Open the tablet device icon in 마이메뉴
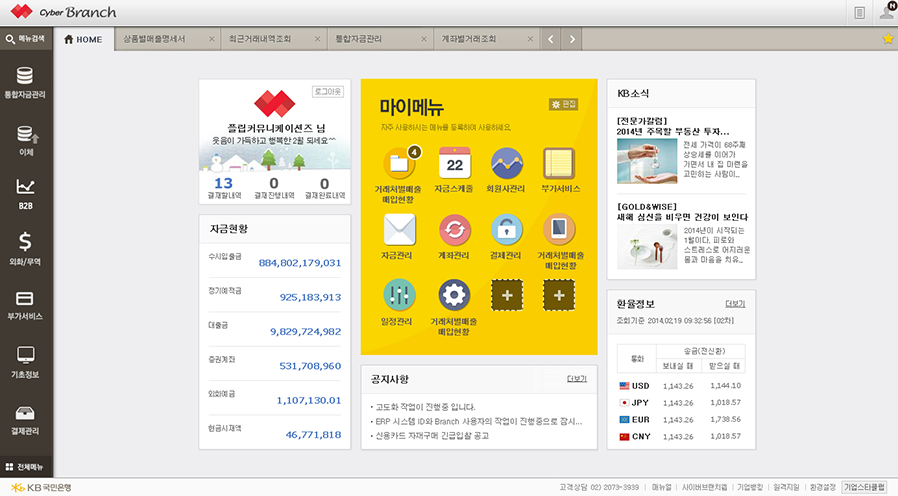Image resolution: width=898 pixels, height=496 pixels. tap(559, 230)
